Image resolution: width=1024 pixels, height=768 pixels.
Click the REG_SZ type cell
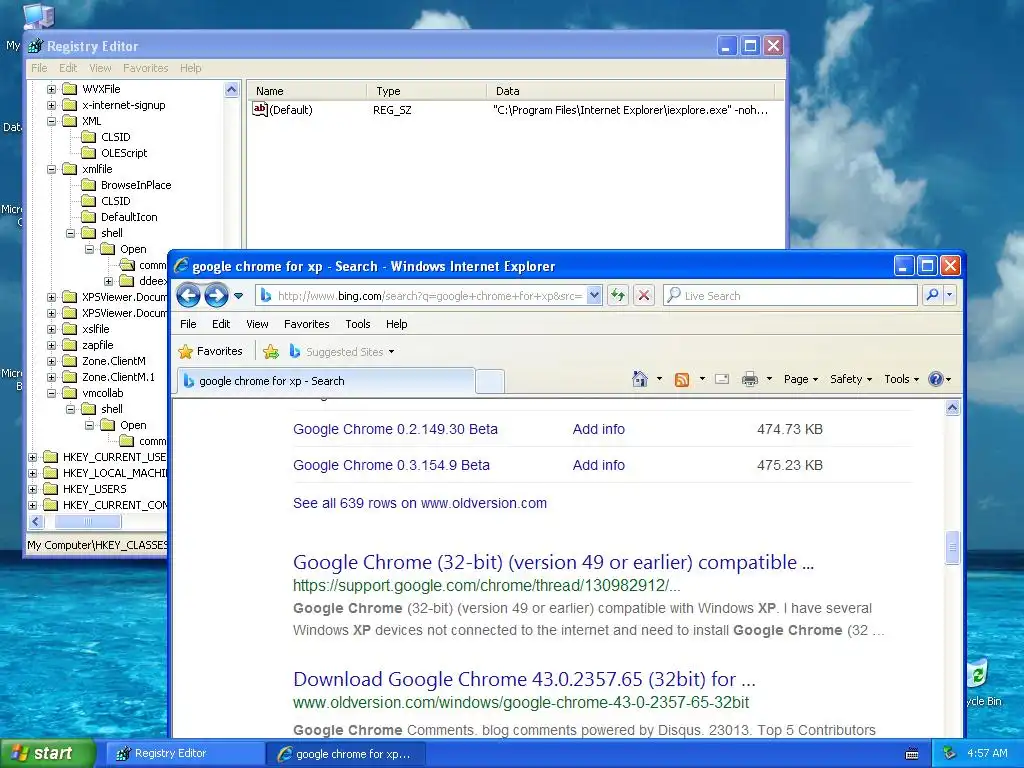tap(392, 110)
